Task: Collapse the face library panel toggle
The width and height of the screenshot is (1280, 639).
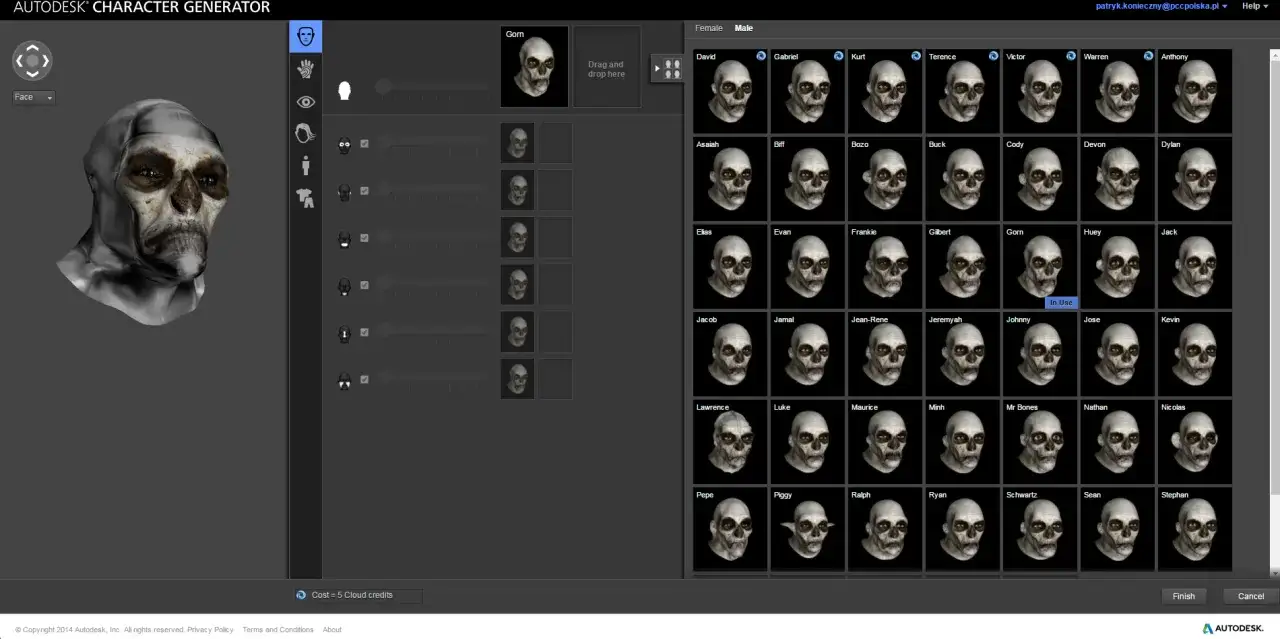Action: (x=667, y=68)
